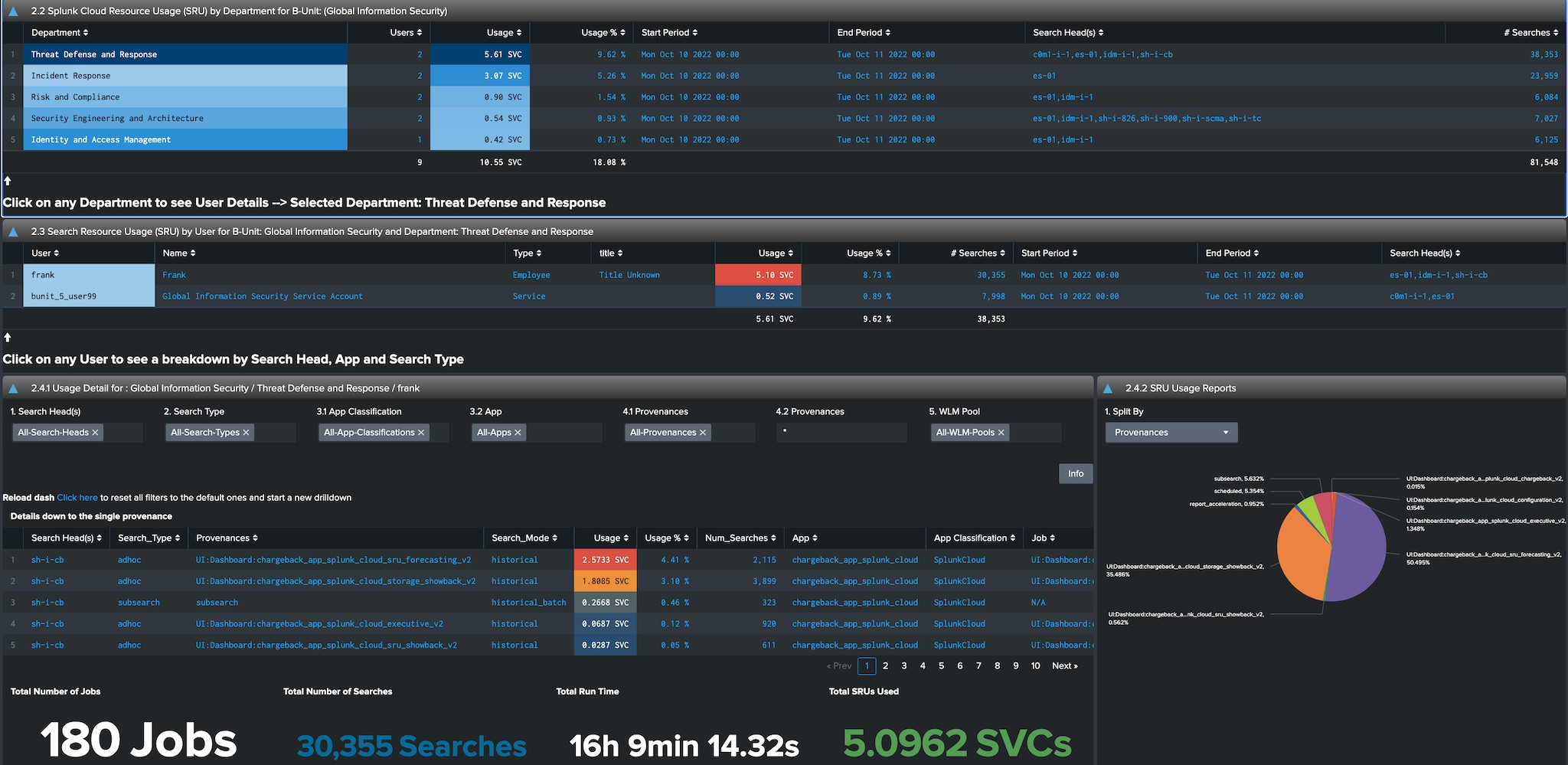This screenshot has height=765, width=1568.
Task: Sort department table by # Searches header
Action: [1530, 33]
